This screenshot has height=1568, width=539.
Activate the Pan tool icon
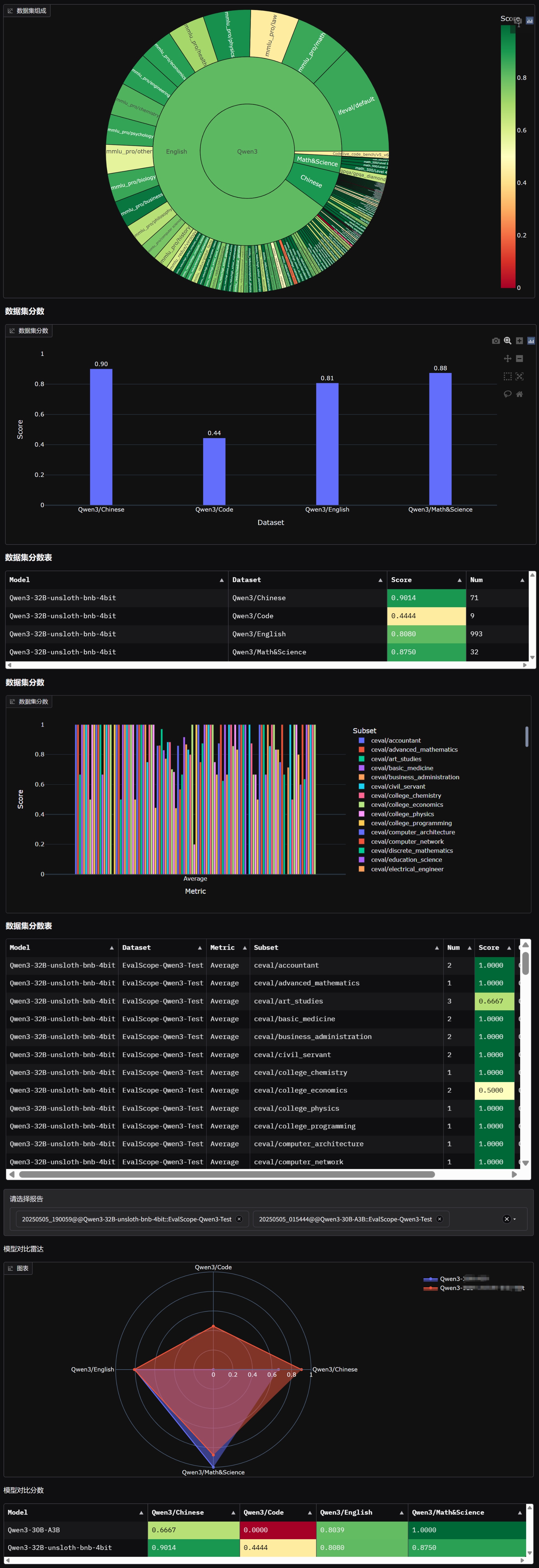[507, 359]
